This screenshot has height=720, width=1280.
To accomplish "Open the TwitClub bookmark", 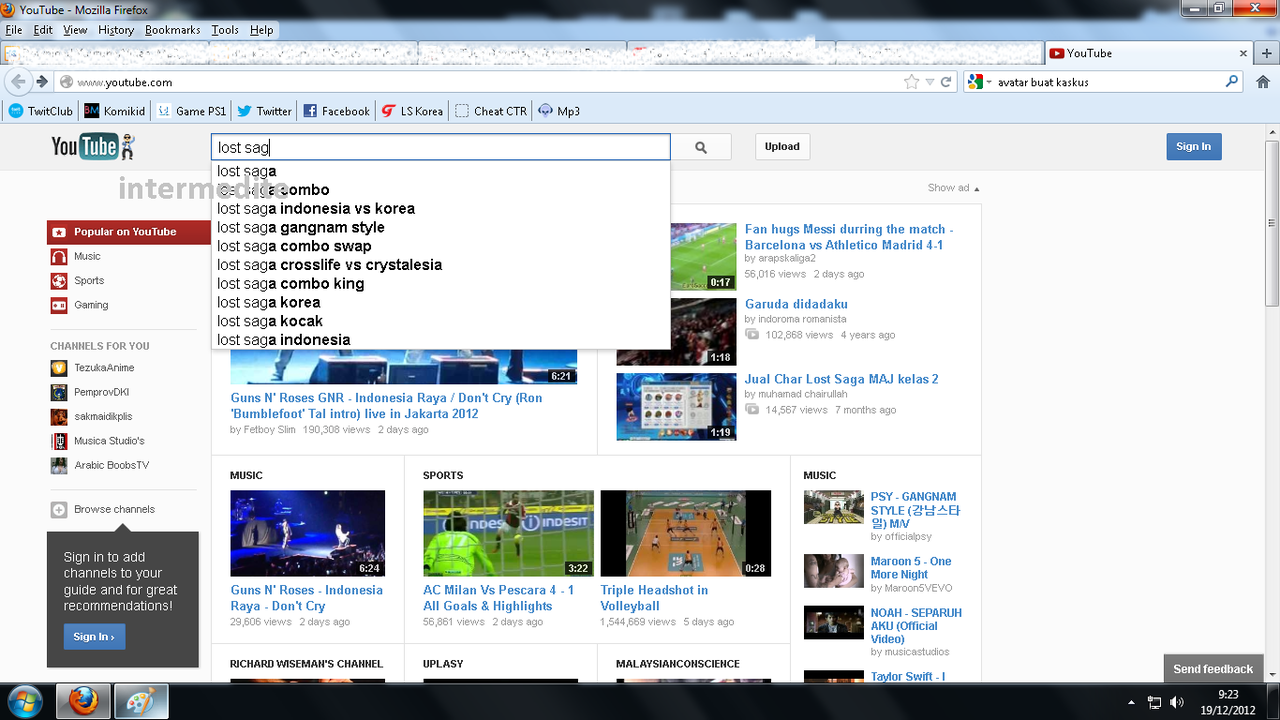I will coord(41,111).
